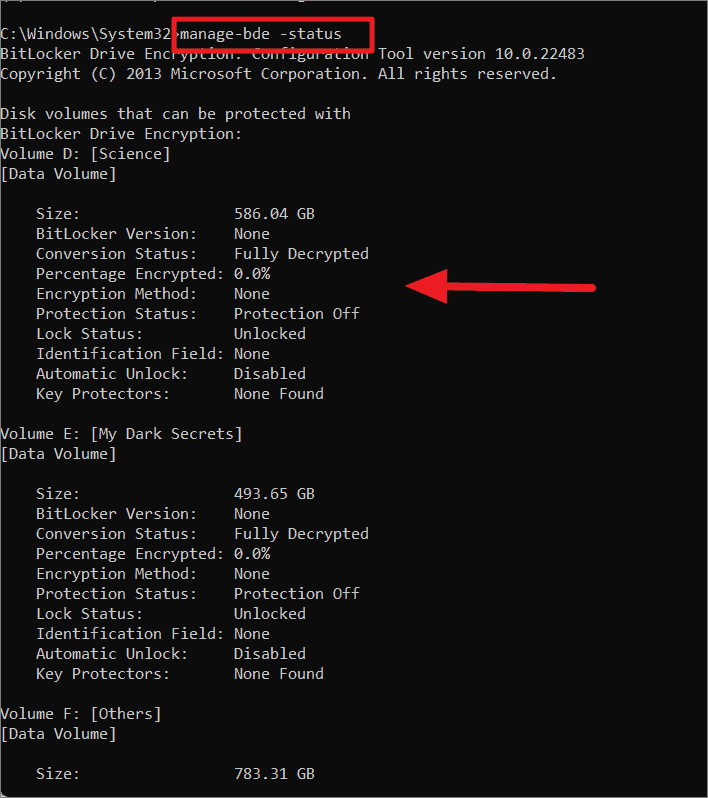Select the 493.65 GB size value

274,494
